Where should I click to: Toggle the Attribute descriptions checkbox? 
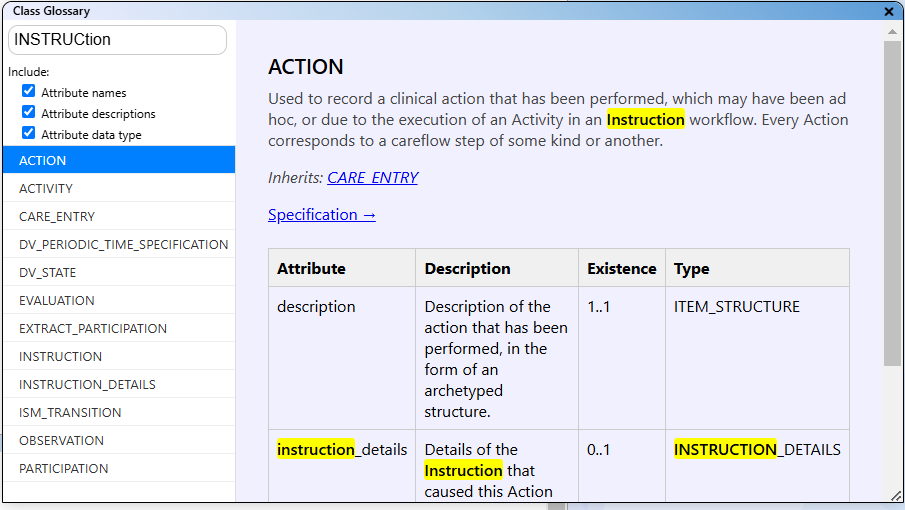coord(28,113)
